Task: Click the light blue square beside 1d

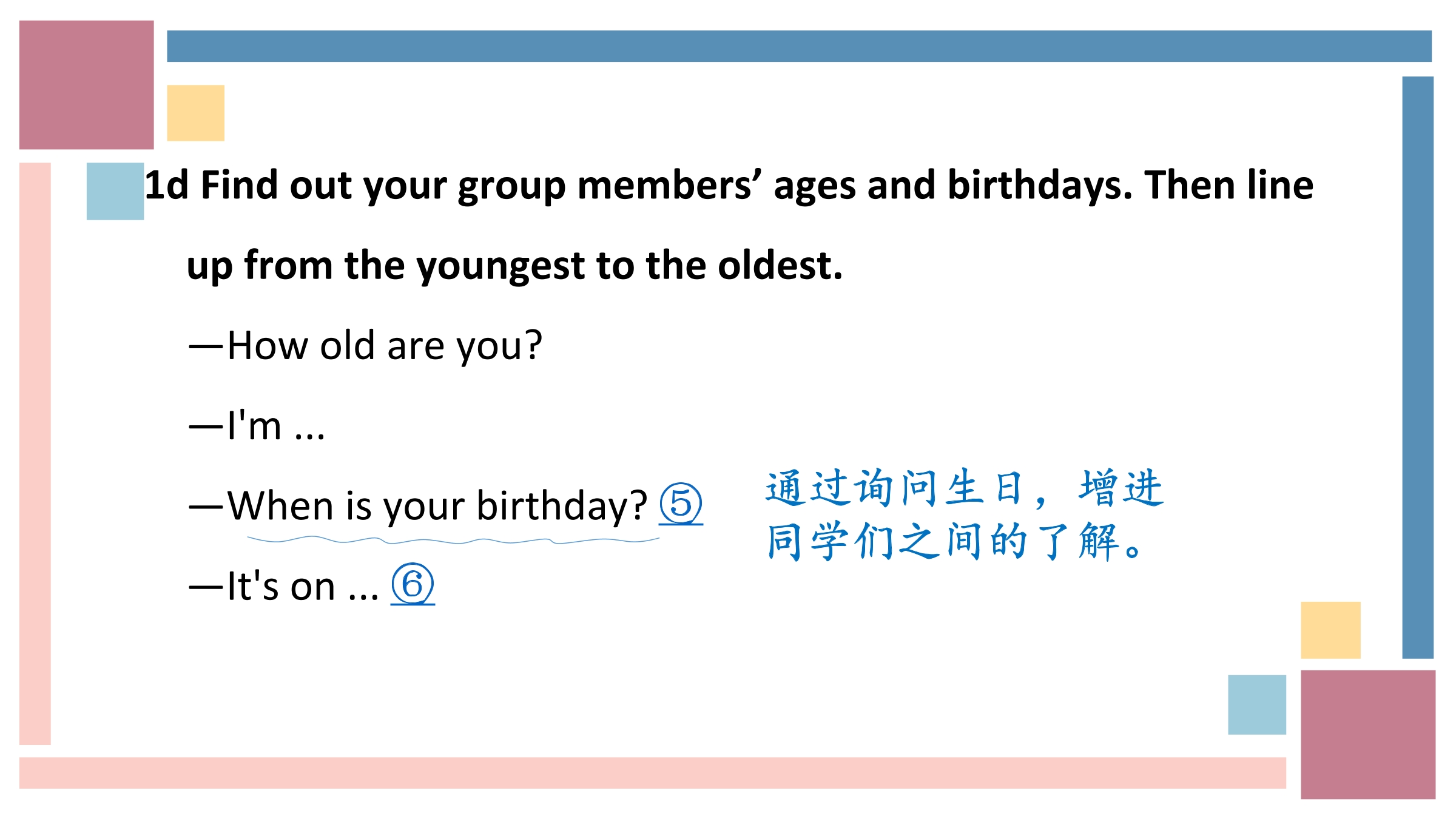Action: (x=115, y=191)
